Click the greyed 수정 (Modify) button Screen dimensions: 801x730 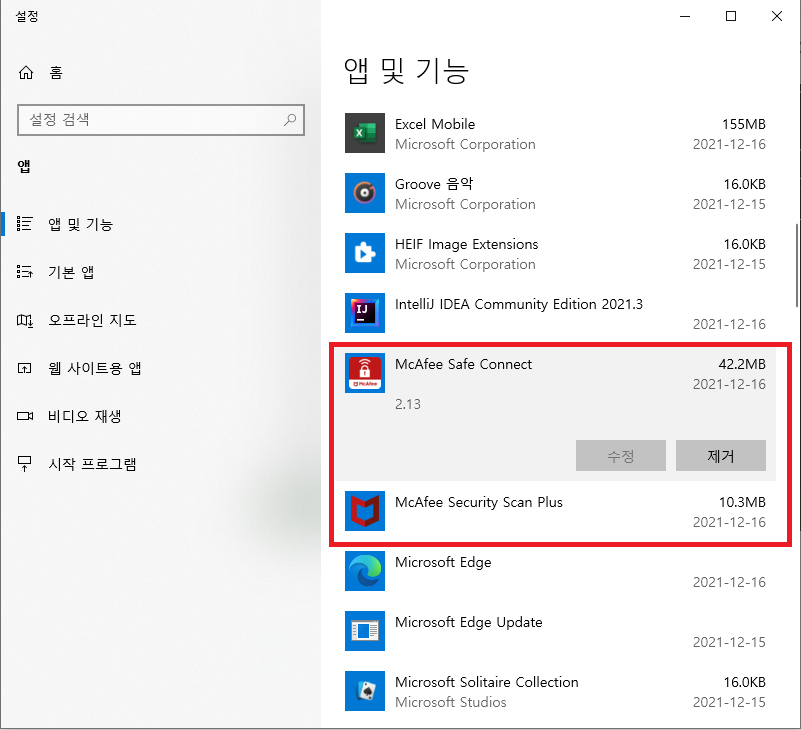pyautogui.click(x=621, y=456)
